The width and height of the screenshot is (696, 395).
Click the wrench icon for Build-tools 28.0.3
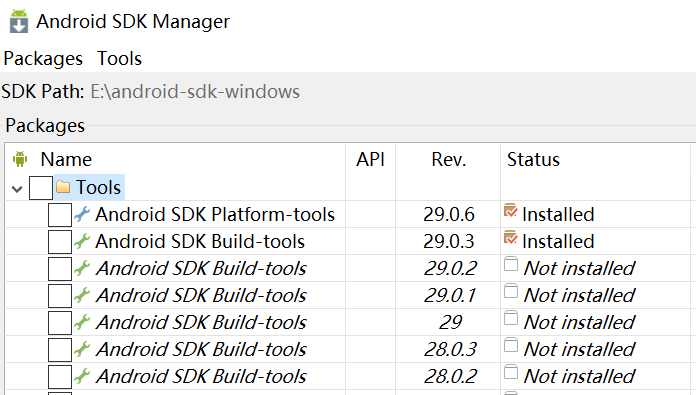(x=82, y=349)
